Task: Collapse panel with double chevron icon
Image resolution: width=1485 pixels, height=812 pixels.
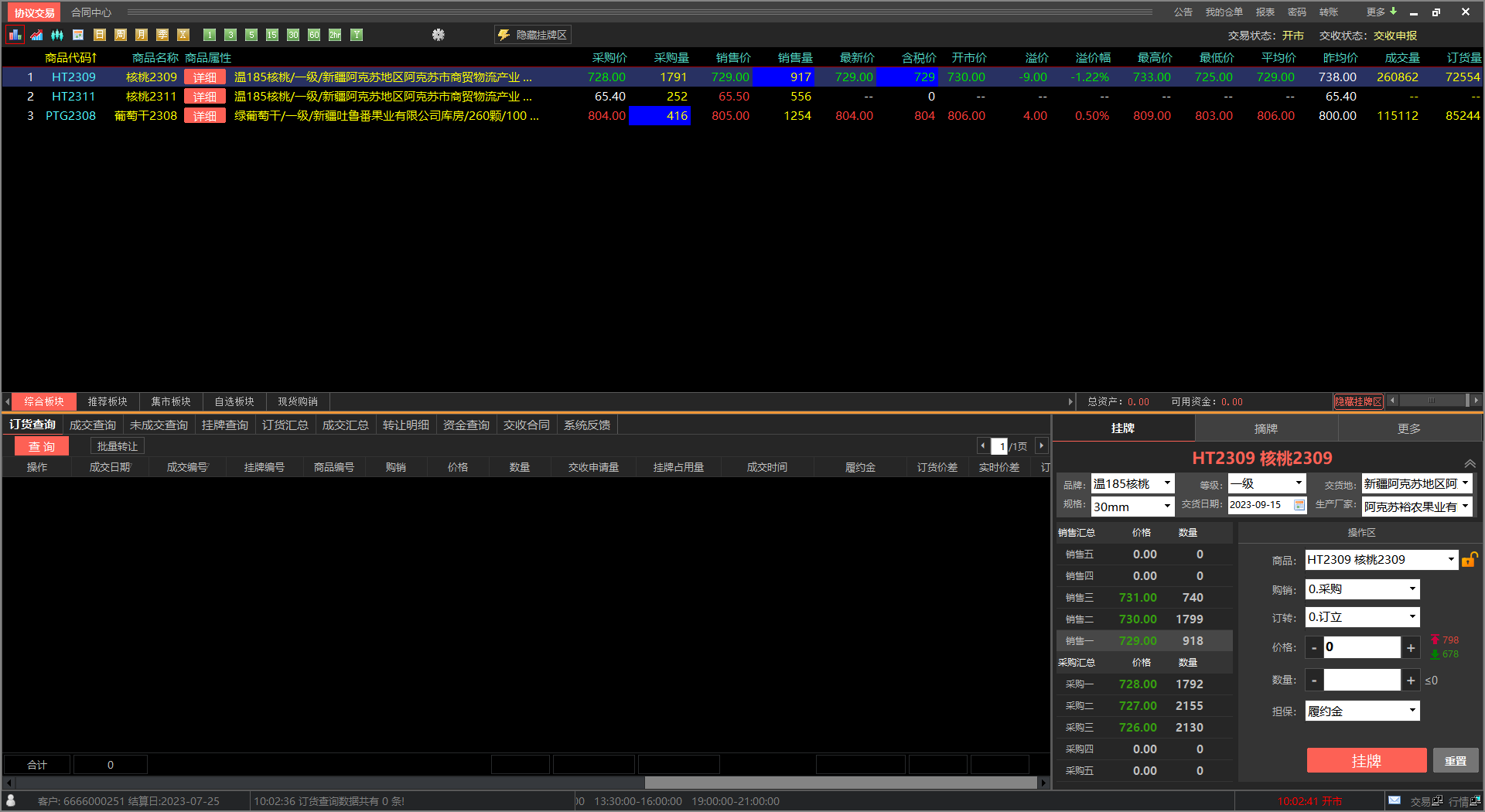Action: 1470,463
